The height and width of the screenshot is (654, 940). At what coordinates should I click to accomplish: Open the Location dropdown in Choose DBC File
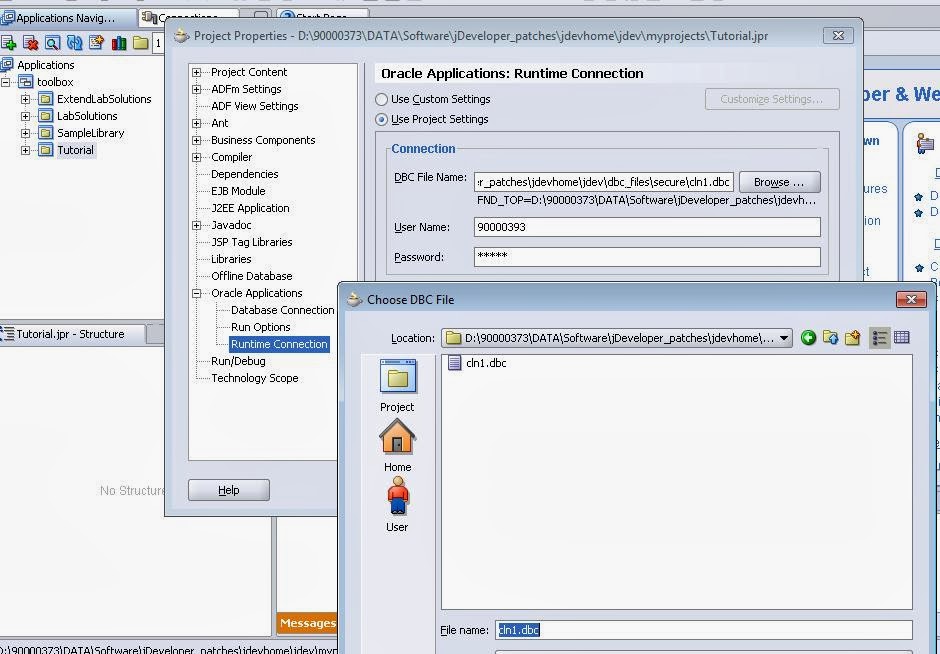784,338
